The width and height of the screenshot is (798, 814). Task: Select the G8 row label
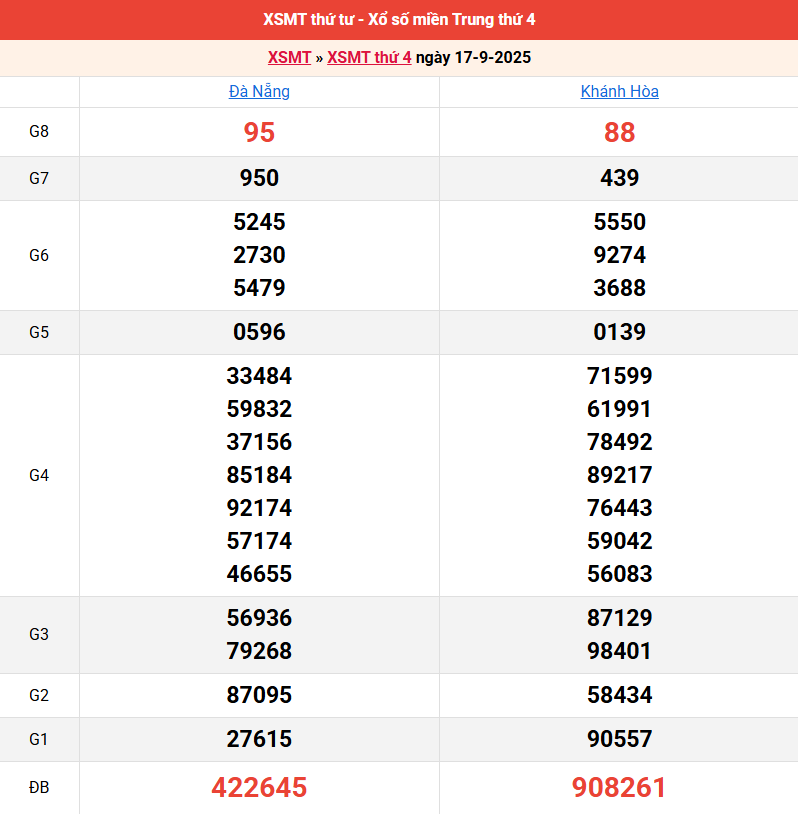tap(39, 132)
